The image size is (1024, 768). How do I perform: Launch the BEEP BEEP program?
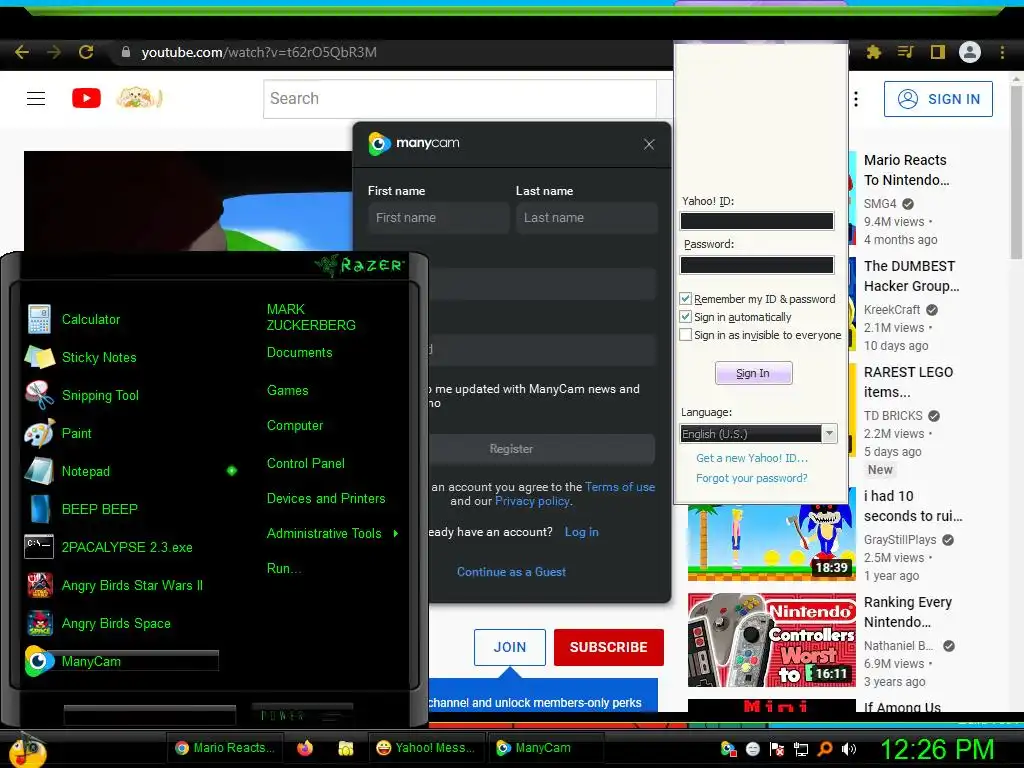(x=99, y=509)
